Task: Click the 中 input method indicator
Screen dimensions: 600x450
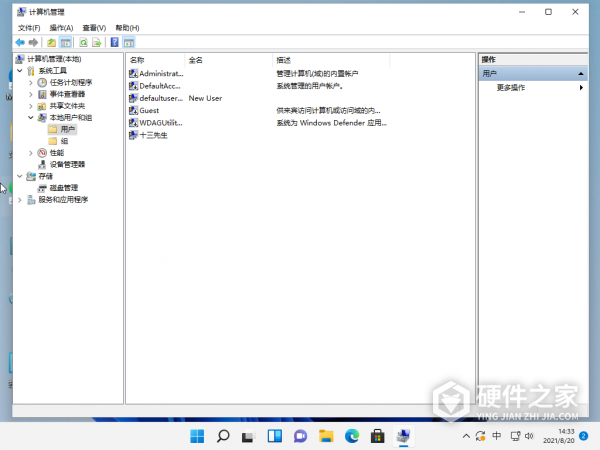Action: tap(497, 436)
